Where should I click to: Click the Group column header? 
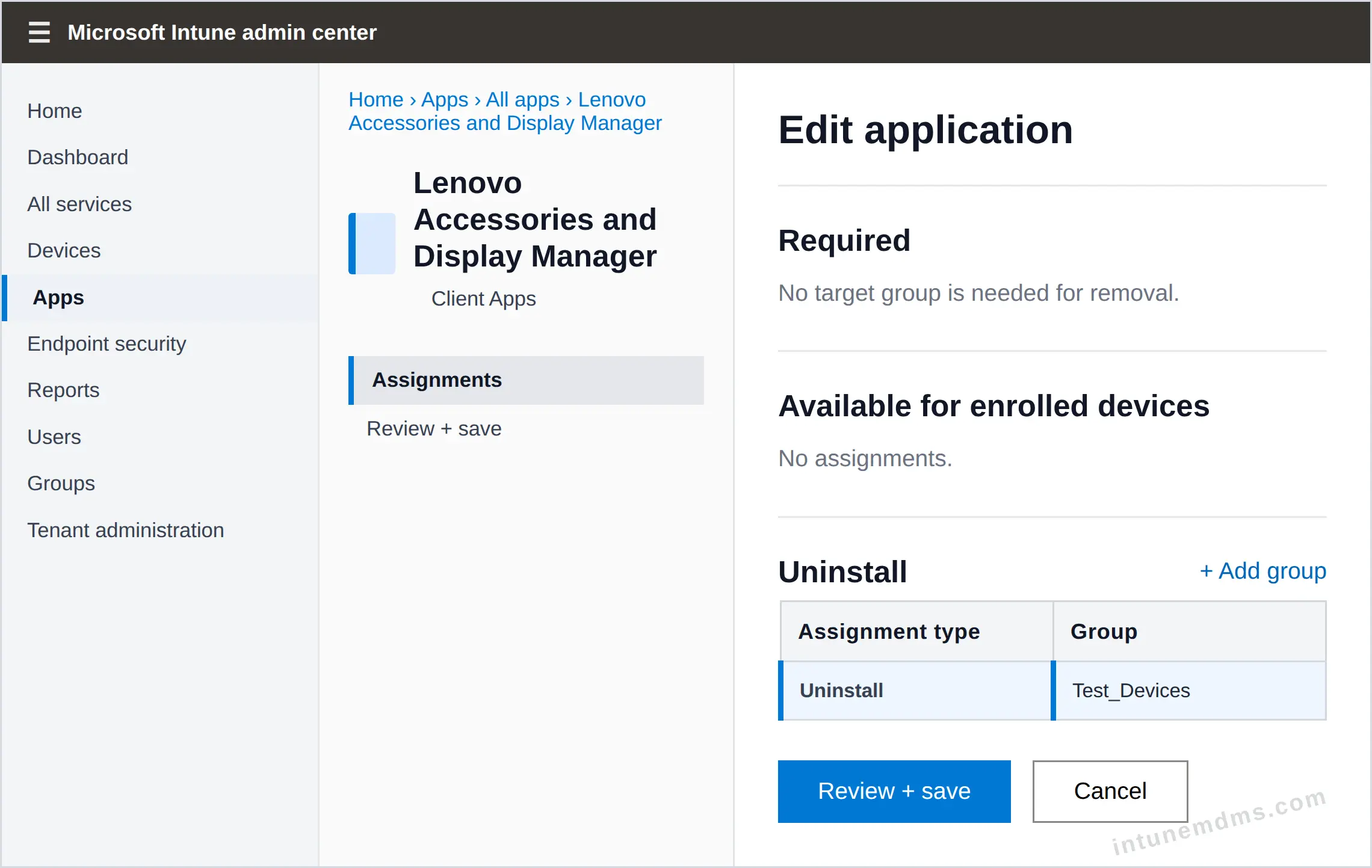1190,632
